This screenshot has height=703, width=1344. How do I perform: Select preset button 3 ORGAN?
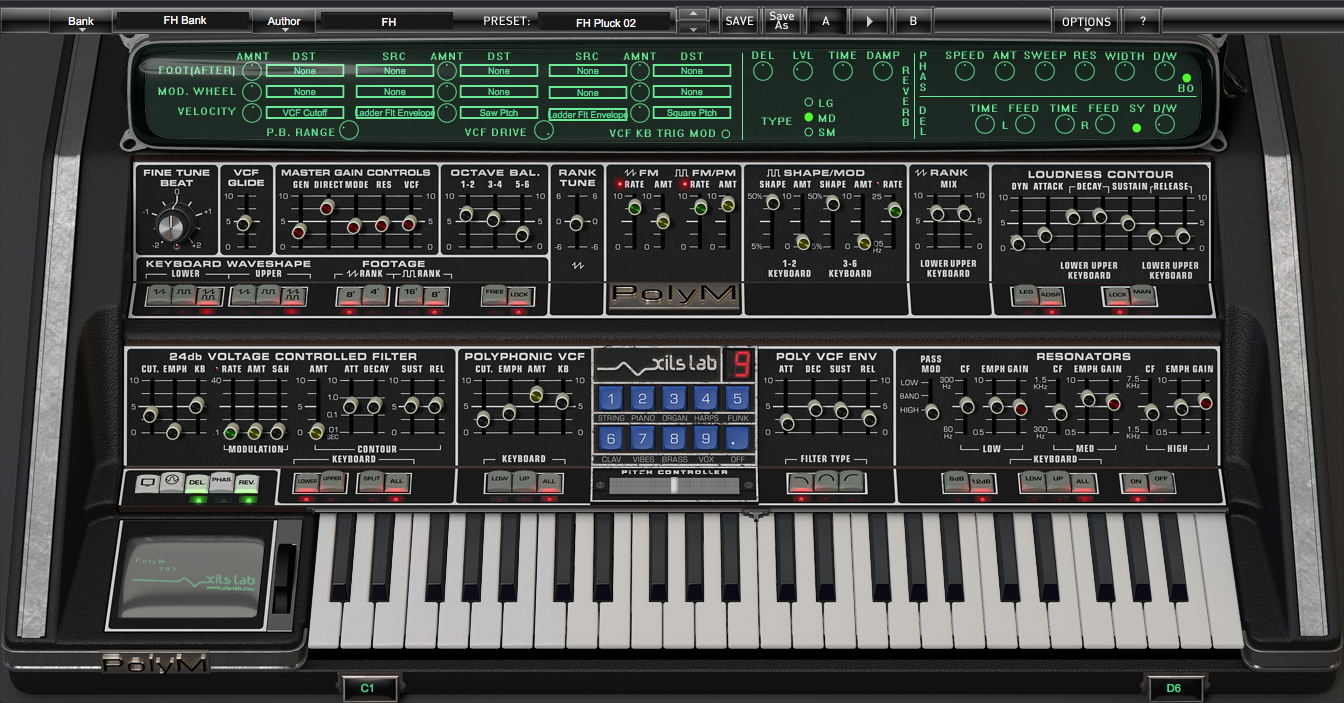(674, 398)
